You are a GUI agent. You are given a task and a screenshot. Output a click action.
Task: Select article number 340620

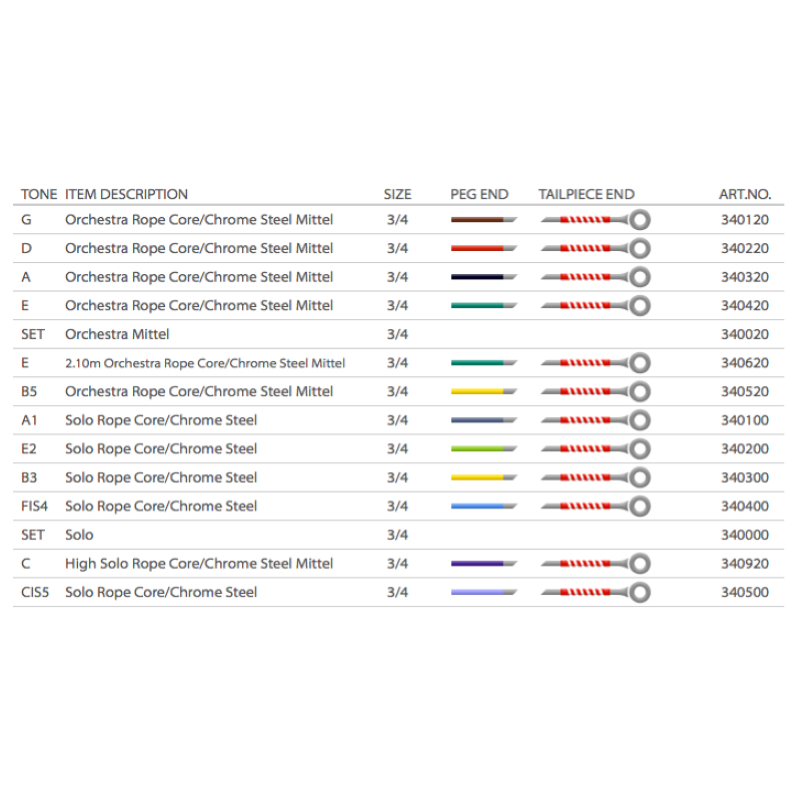pyautogui.click(x=745, y=363)
